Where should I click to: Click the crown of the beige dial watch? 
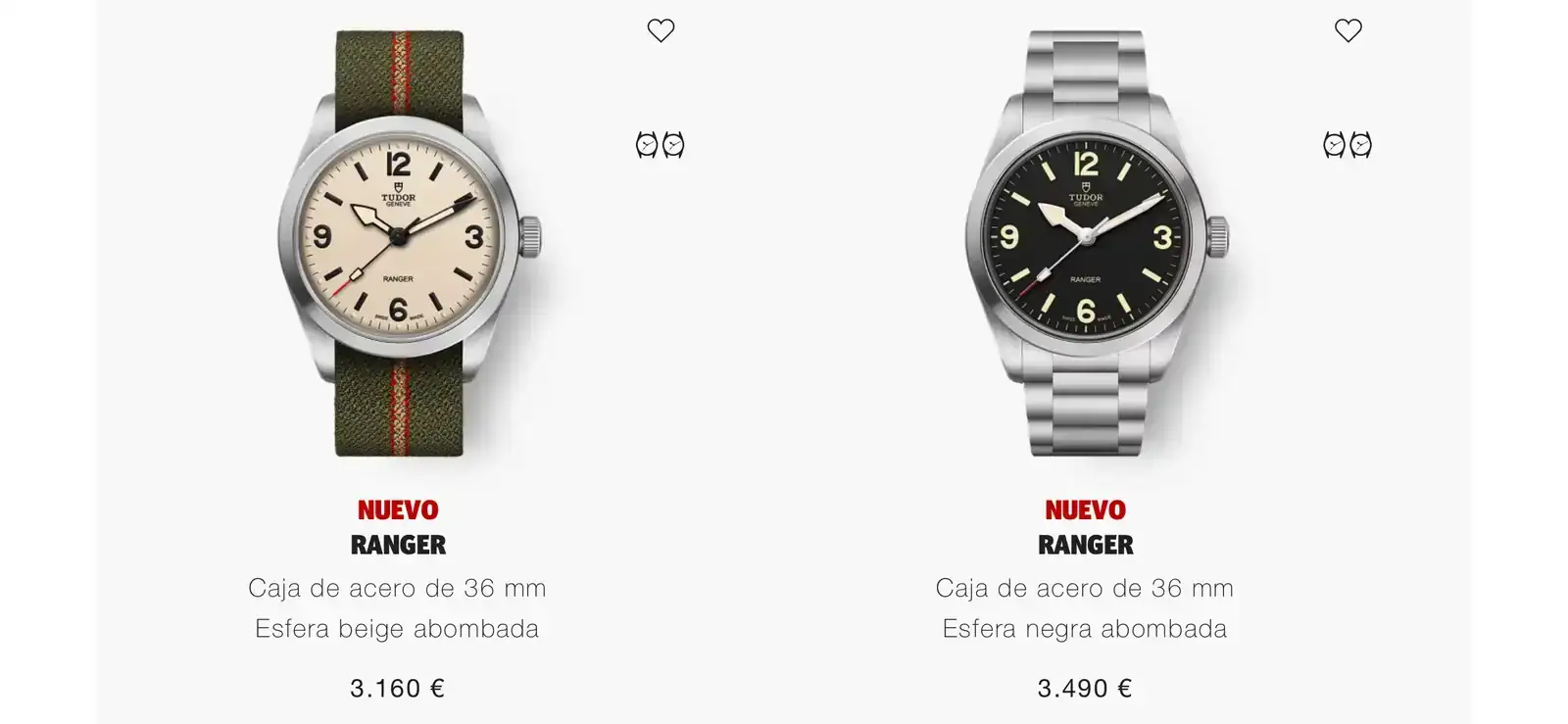[x=530, y=236]
